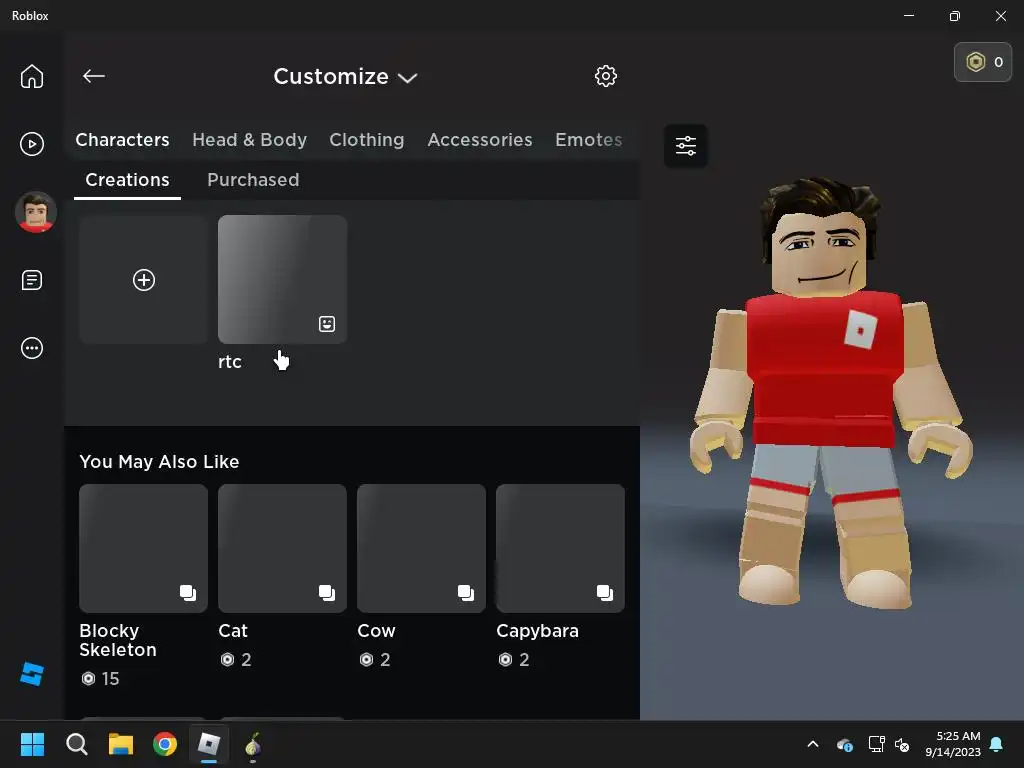Viewport: 1024px width, 768px height.
Task: Open the More ellipsis icon in the sidebar
Action: [31, 348]
